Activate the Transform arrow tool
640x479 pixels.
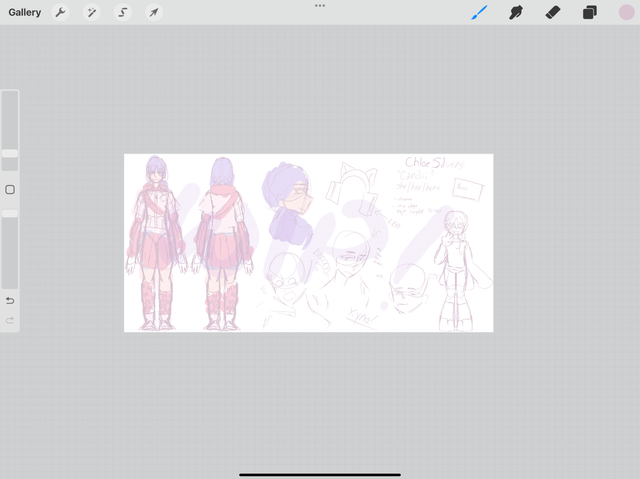click(x=154, y=12)
